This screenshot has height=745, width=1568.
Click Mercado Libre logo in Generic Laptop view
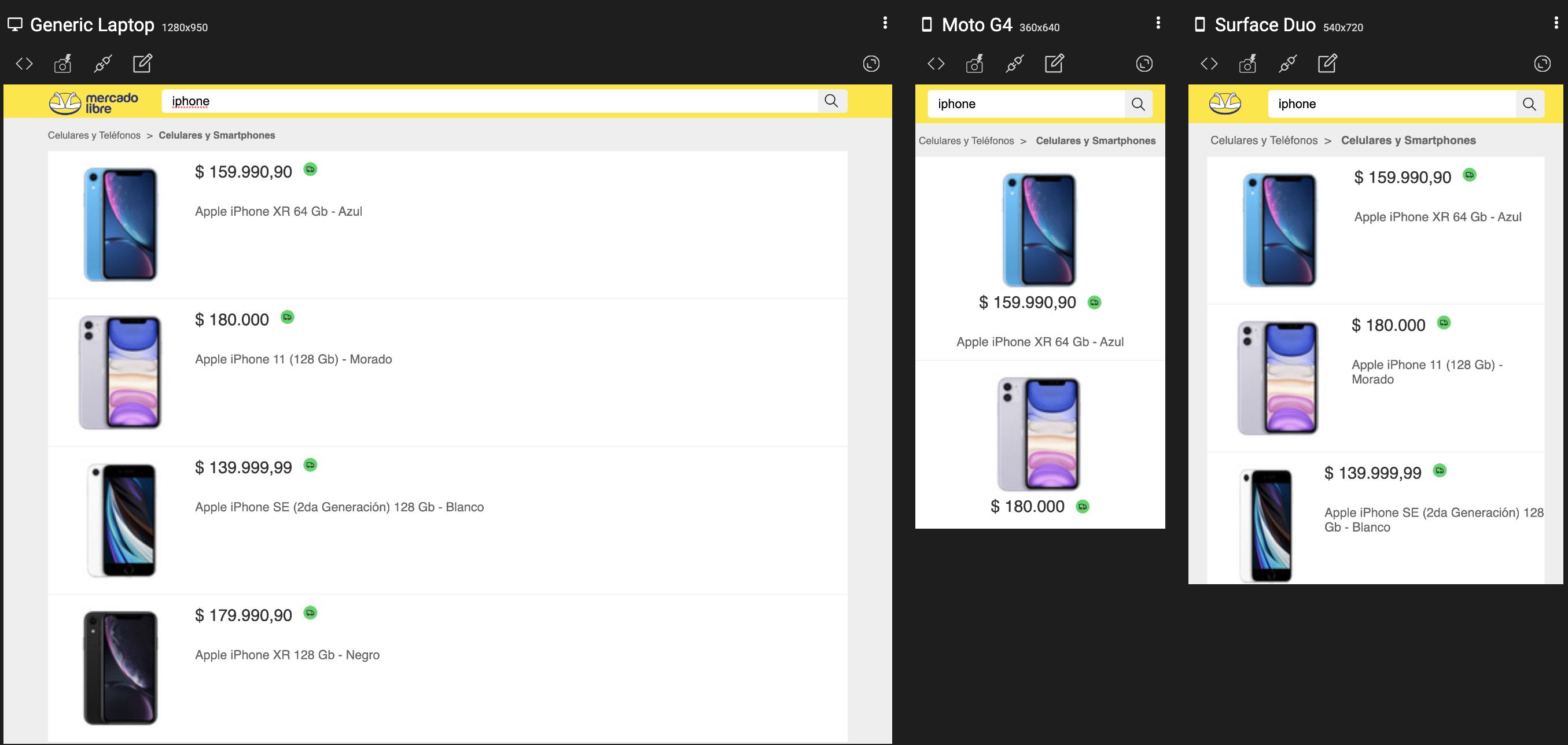click(94, 103)
